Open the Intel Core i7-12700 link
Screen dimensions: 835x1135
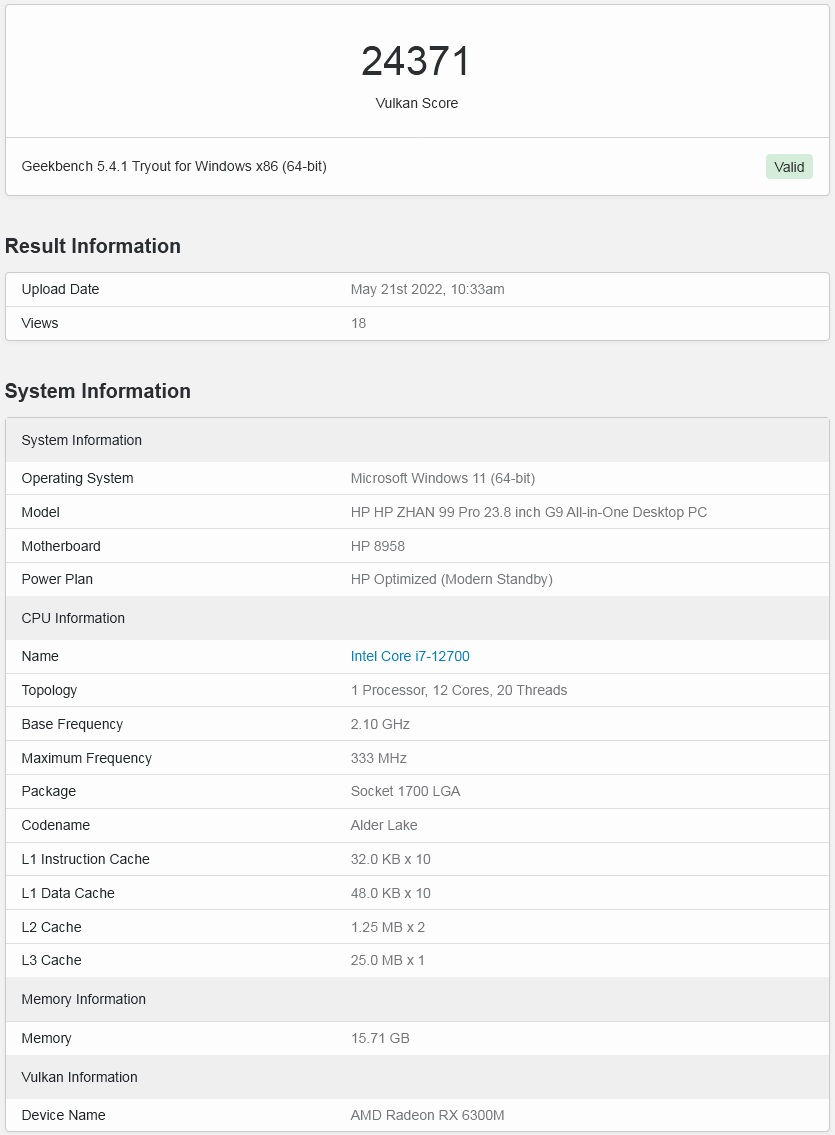410,657
